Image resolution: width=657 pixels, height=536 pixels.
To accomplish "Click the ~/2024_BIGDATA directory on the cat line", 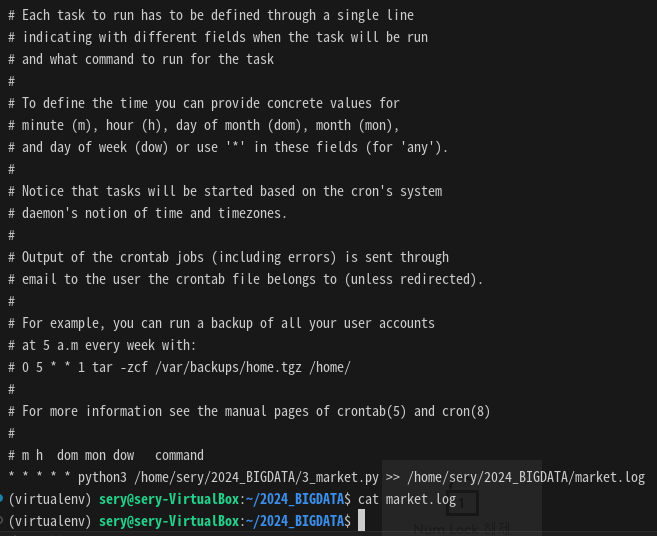I will 297,499.
